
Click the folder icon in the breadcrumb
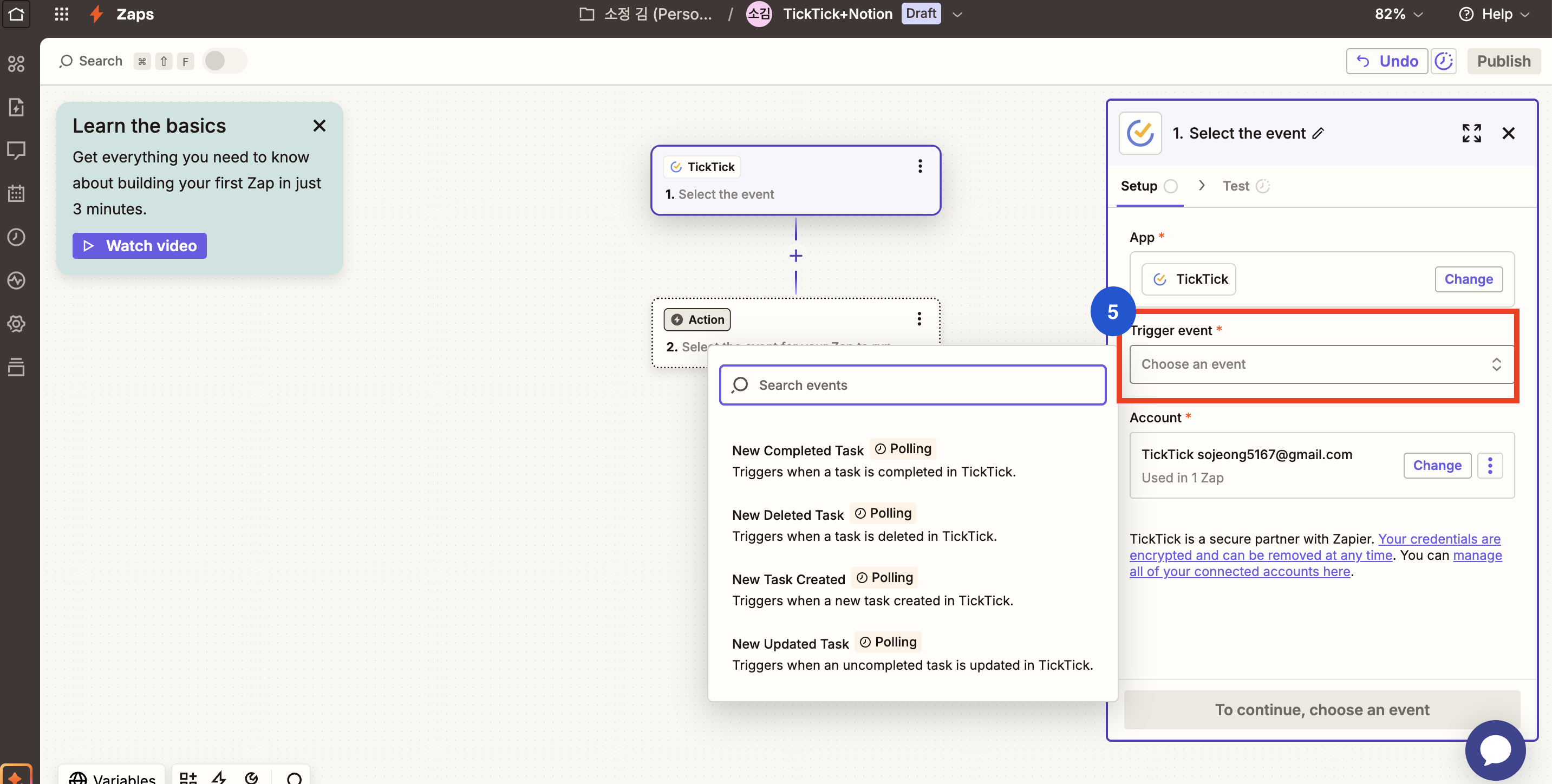(x=586, y=14)
